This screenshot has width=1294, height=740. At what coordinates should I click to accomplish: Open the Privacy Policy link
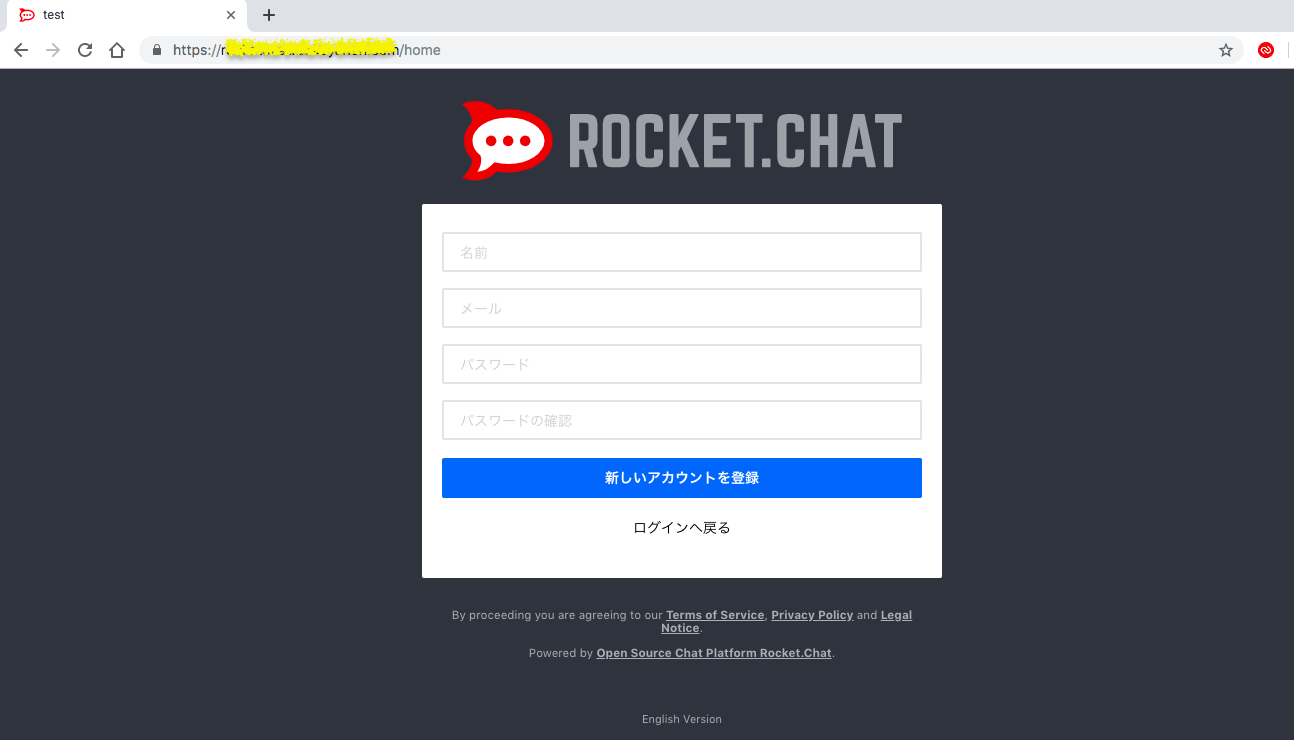[x=812, y=615]
